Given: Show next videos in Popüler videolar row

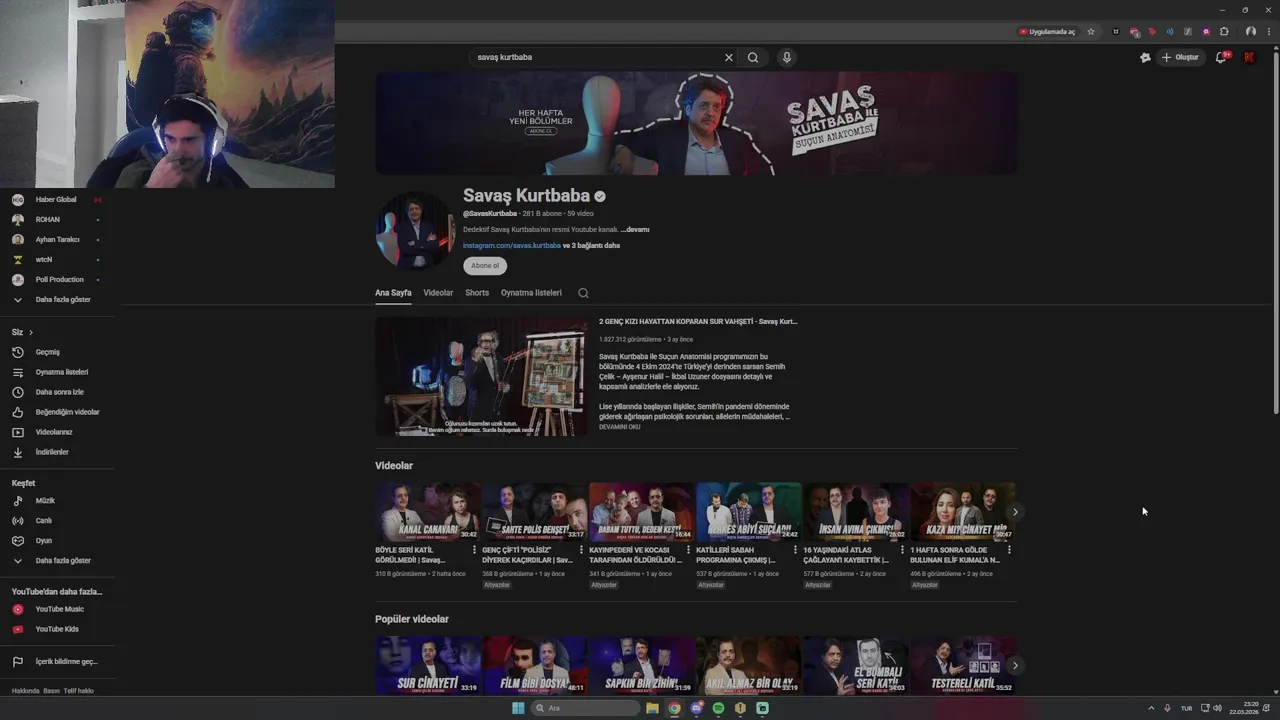Looking at the screenshot, I should point(1015,666).
